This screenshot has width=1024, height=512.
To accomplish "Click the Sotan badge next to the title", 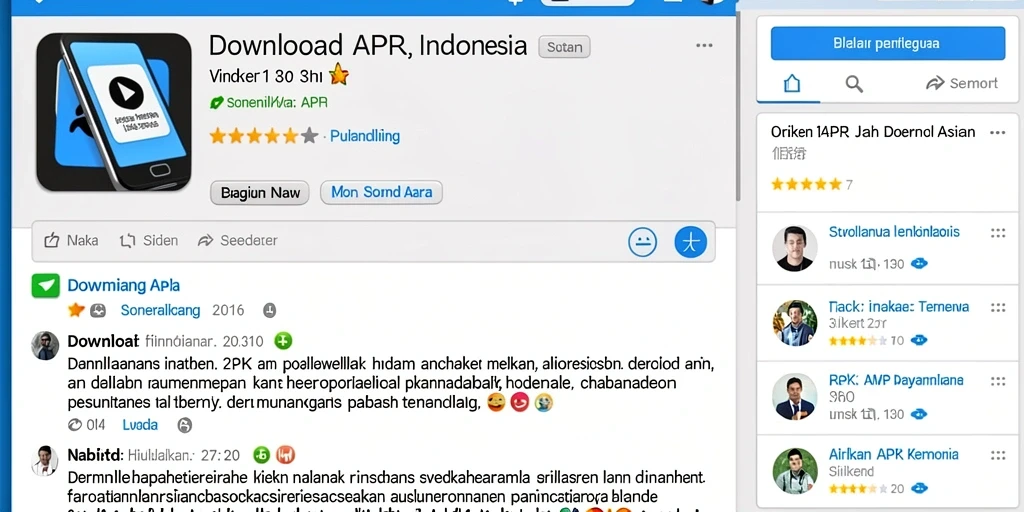I will 564,47.
